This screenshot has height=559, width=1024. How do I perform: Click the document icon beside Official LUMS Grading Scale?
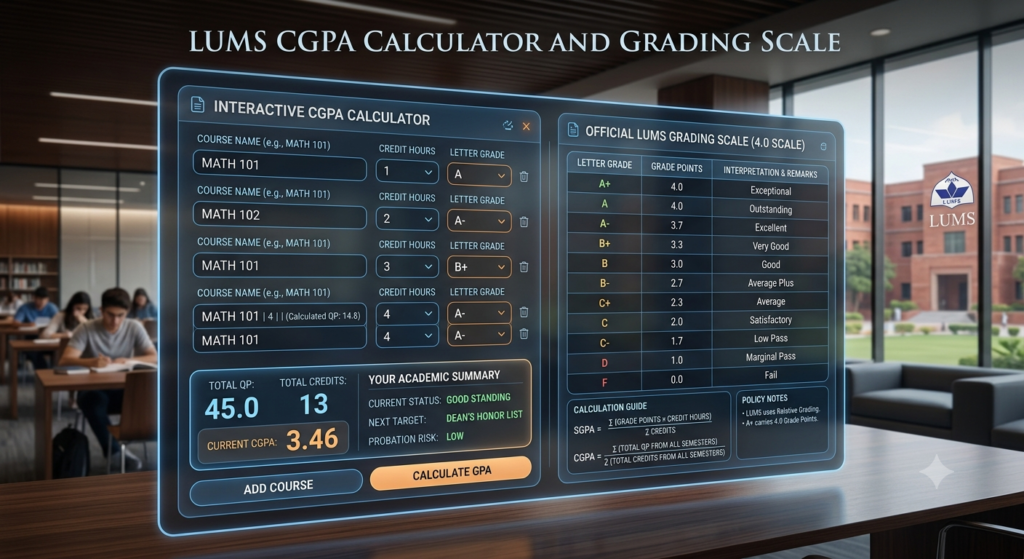(573, 130)
